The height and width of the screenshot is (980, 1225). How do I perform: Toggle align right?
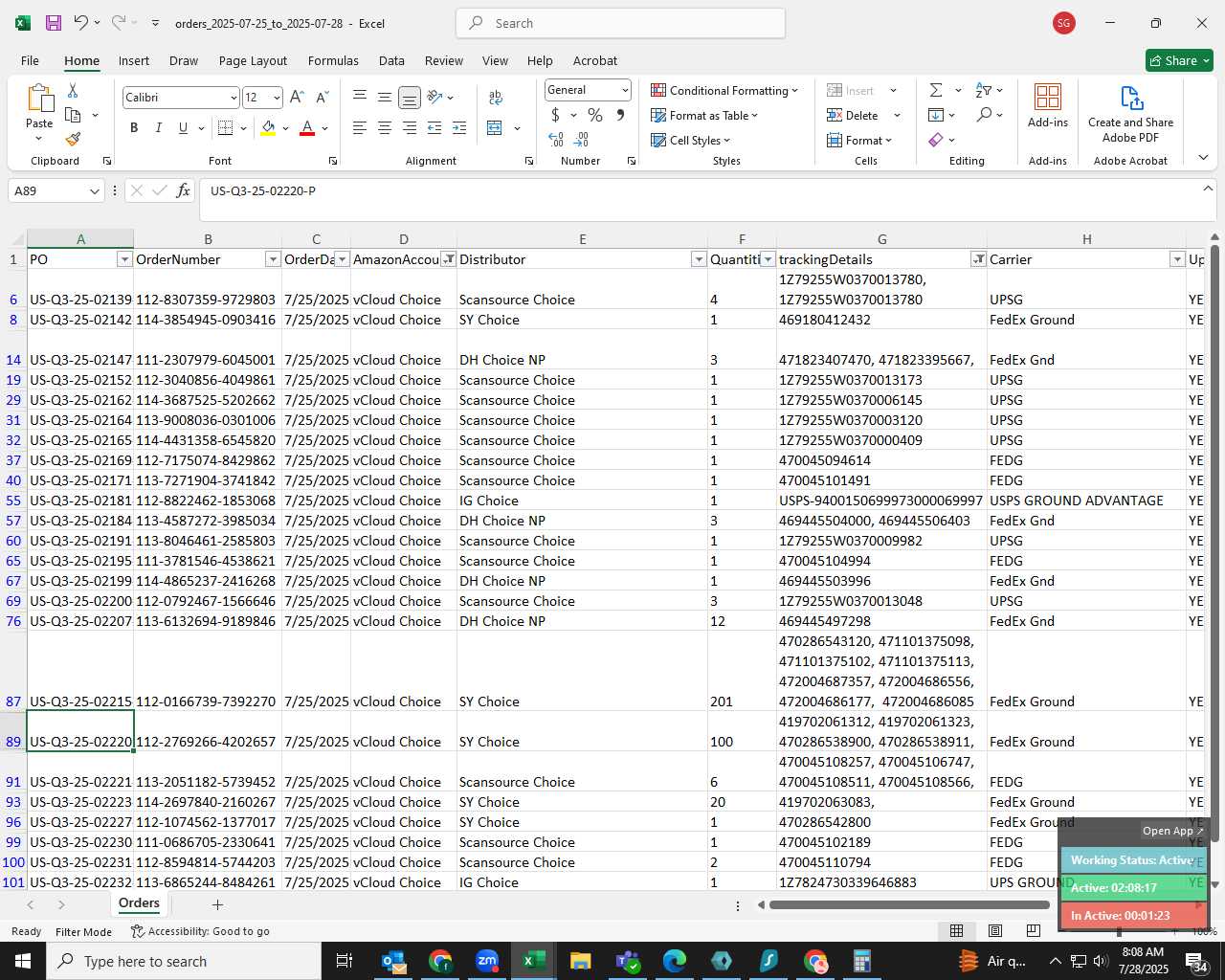click(410, 128)
